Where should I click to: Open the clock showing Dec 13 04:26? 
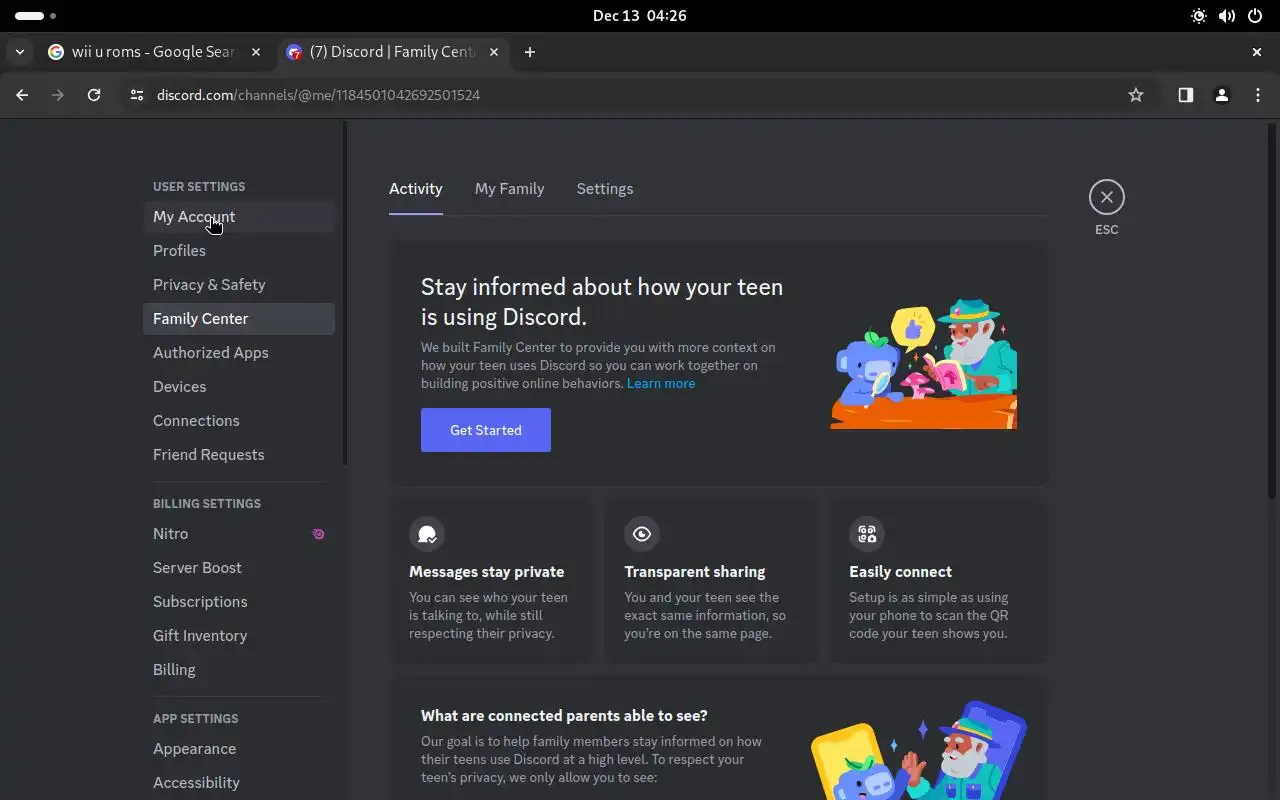coord(639,16)
